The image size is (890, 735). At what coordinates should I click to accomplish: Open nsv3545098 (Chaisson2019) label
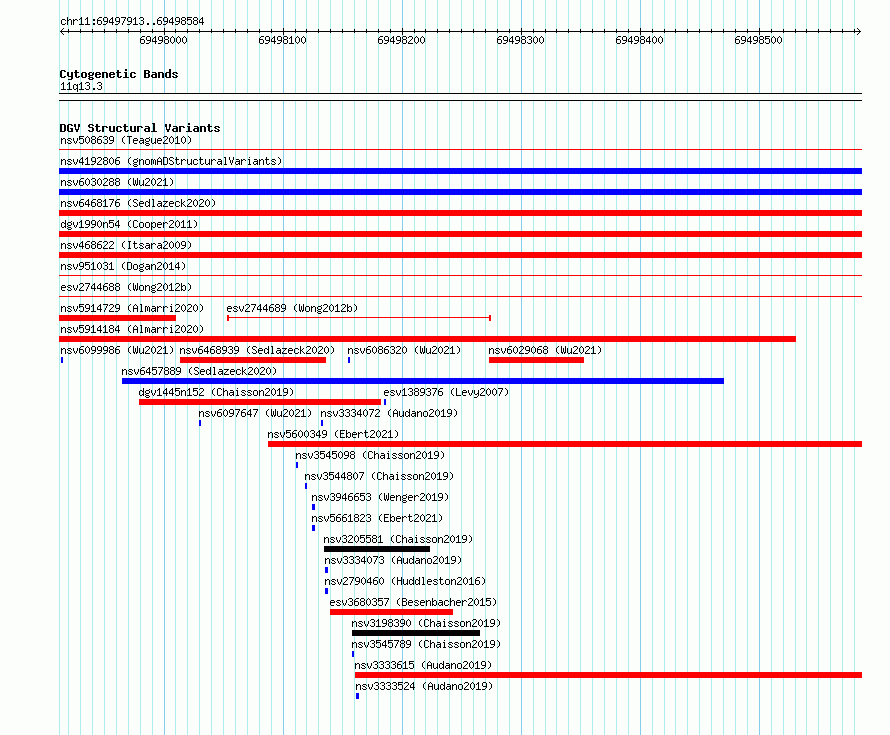(370, 455)
